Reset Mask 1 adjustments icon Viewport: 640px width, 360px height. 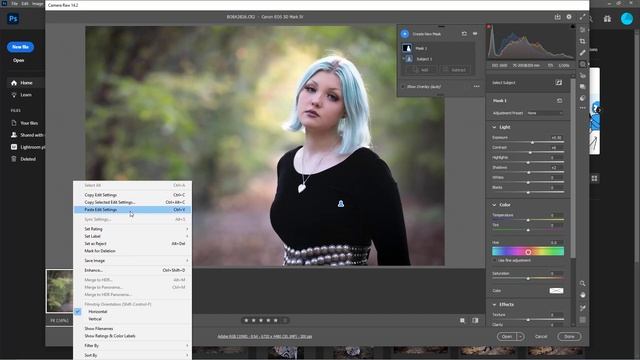(559, 100)
